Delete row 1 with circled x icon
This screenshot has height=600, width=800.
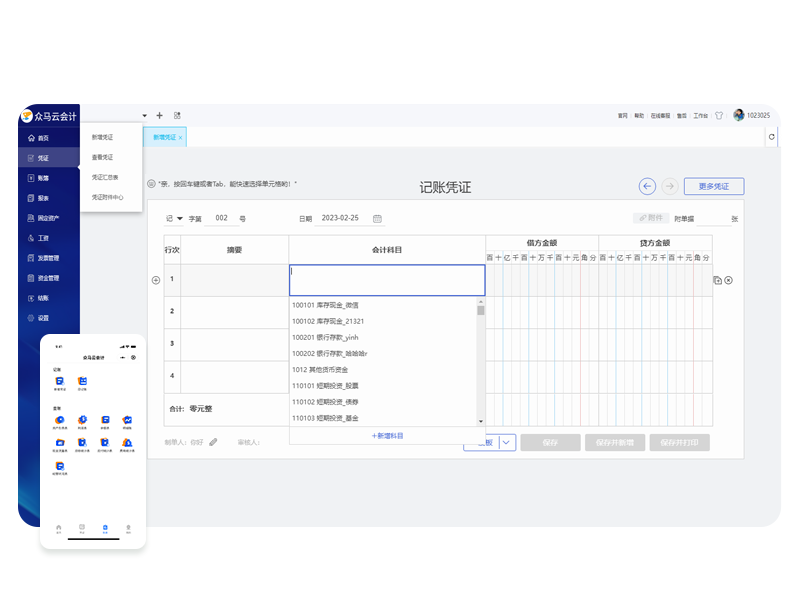(x=729, y=280)
